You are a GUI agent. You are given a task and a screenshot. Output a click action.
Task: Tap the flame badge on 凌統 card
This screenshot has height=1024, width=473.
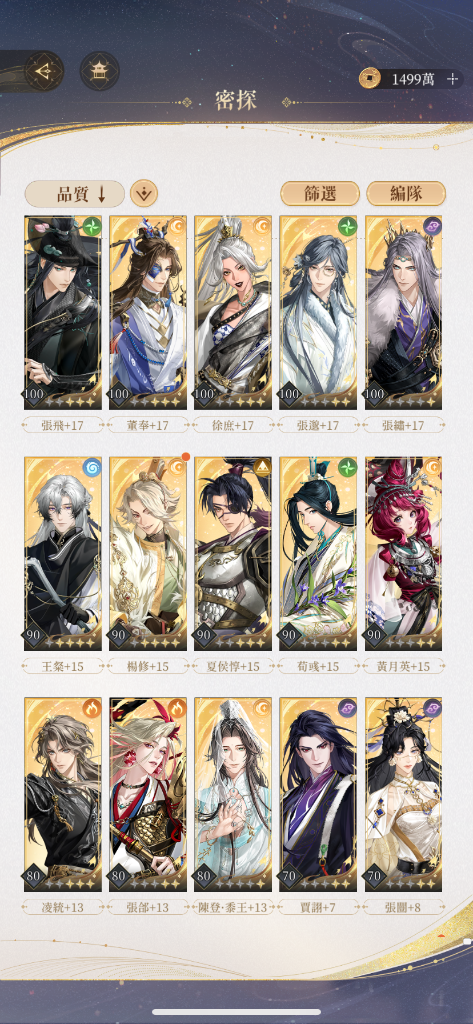point(91,708)
